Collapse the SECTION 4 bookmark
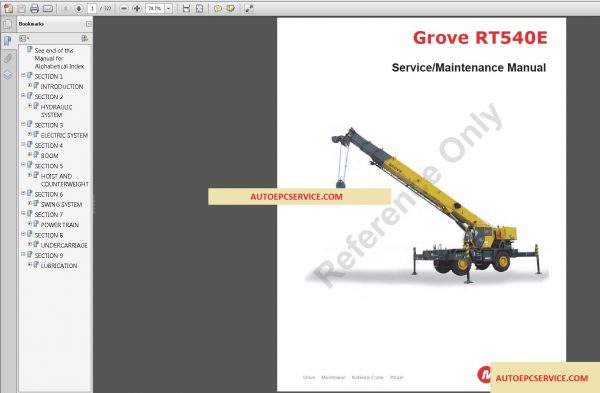 pyautogui.click(x=23, y=144)
